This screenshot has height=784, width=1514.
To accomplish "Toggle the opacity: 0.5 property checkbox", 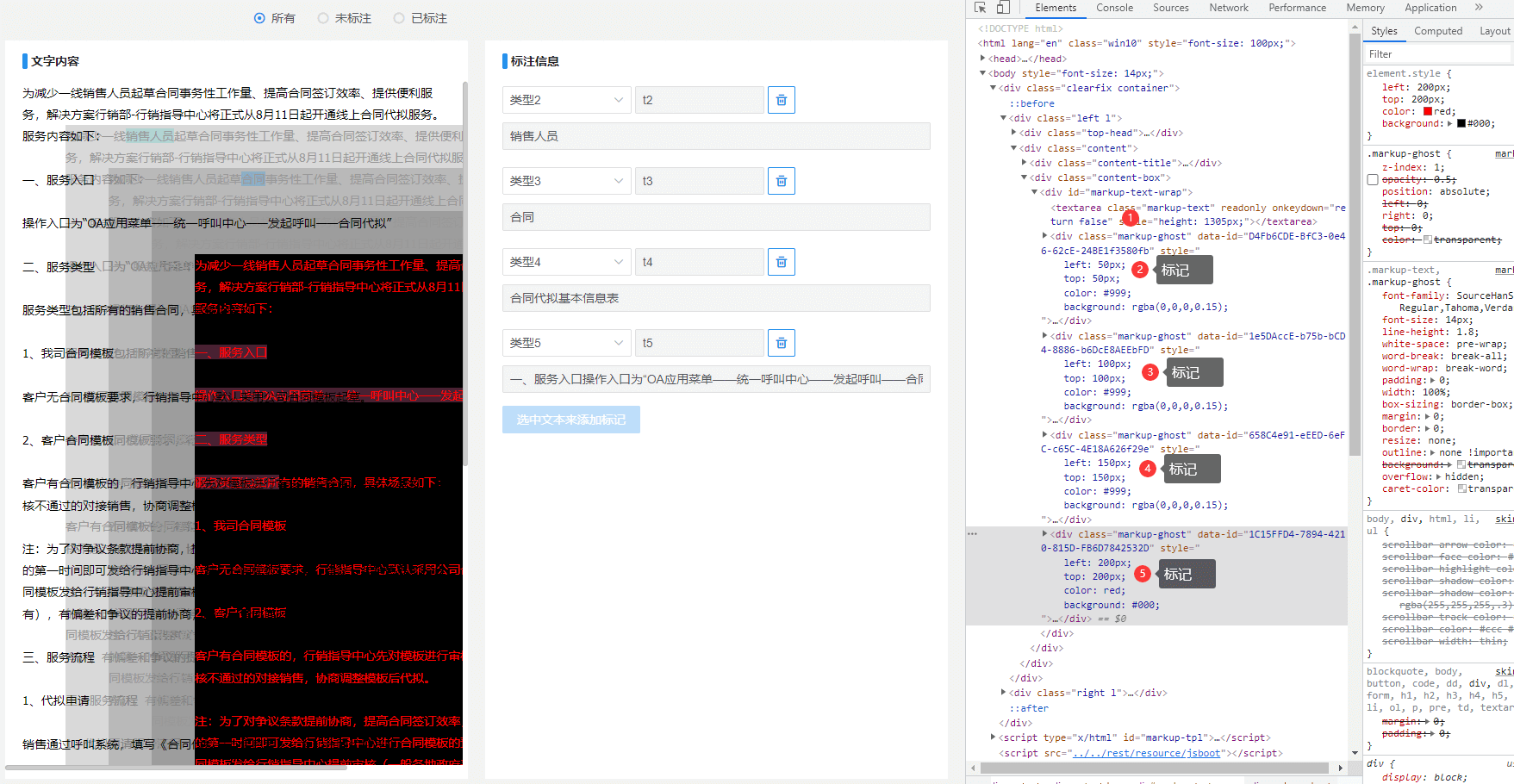I will [x=1373, y=179].
